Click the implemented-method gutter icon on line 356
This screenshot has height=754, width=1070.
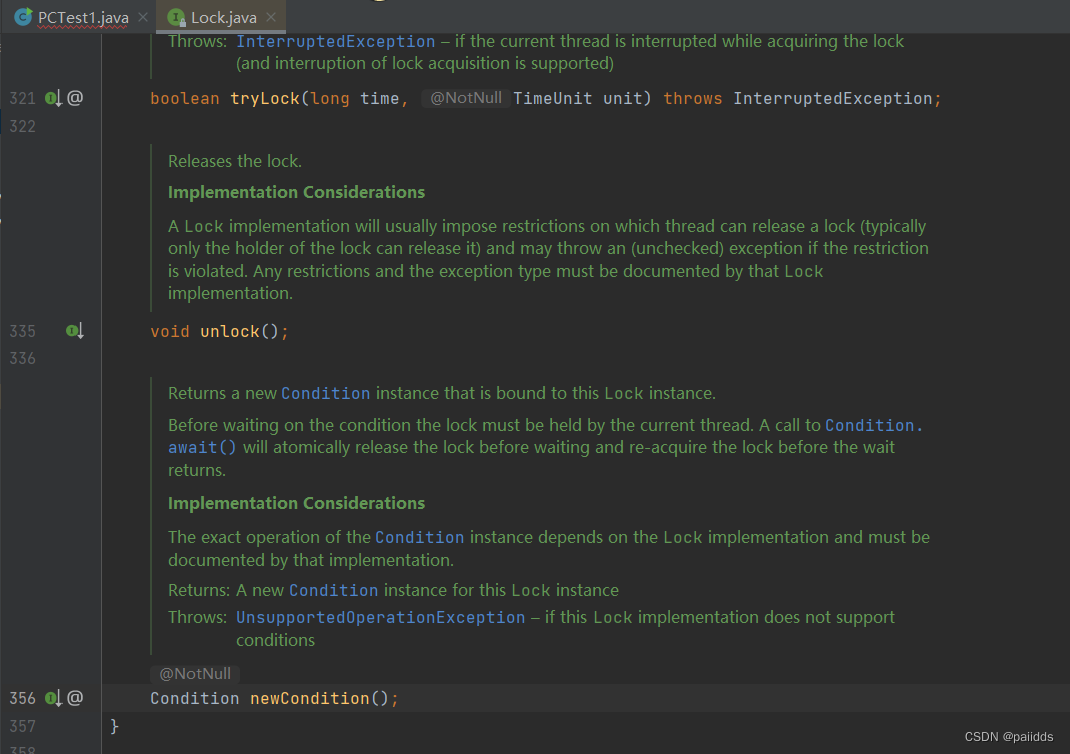pos(53,698)
